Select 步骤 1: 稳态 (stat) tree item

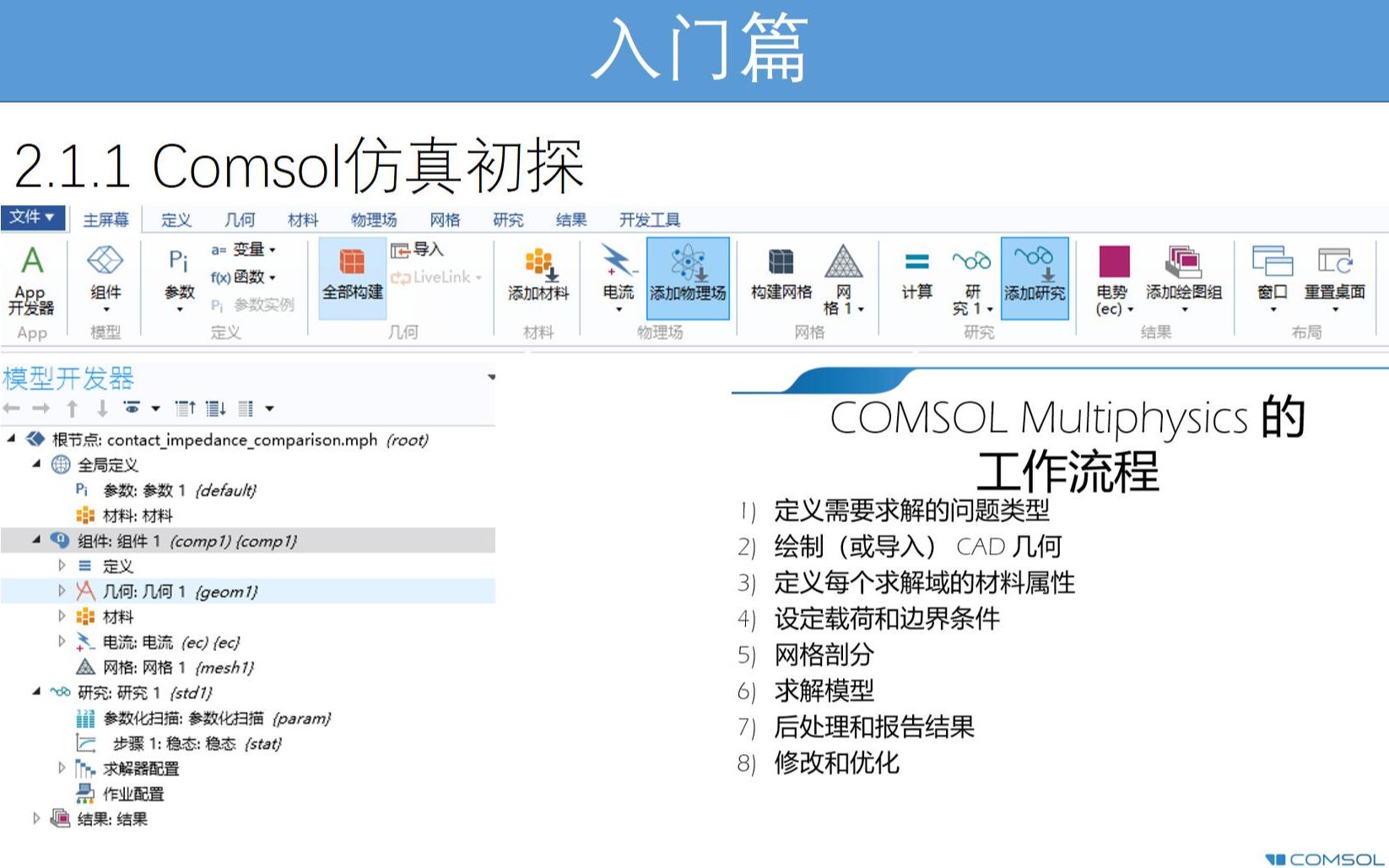pos(178,743)
